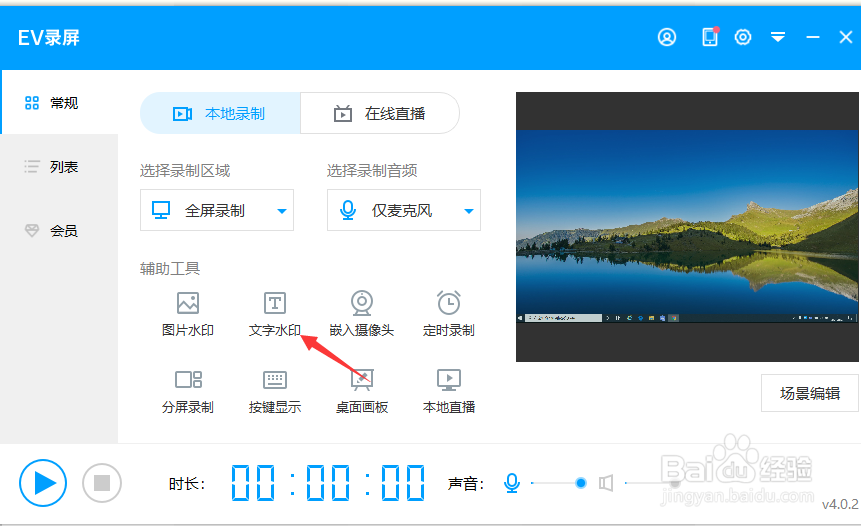861x526 pixels.
Task: Open the title bar dropdown menu triangle
Action: (x=778, y=37)
